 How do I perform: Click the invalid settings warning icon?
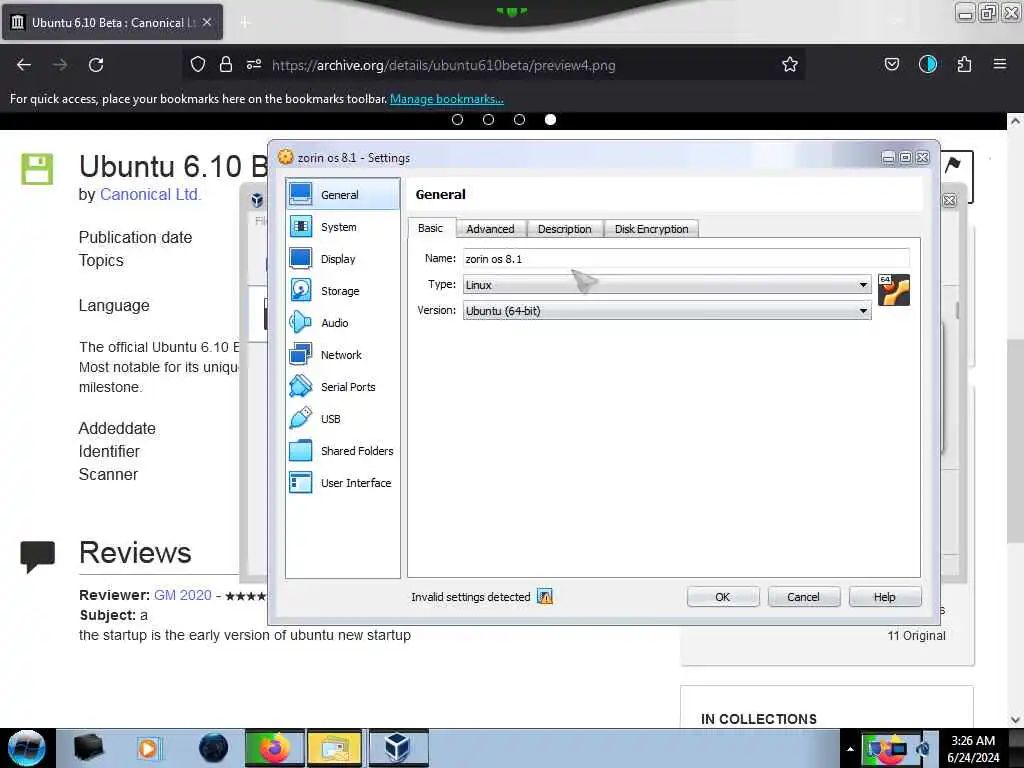pyautogui.click(x=545, y=596)
